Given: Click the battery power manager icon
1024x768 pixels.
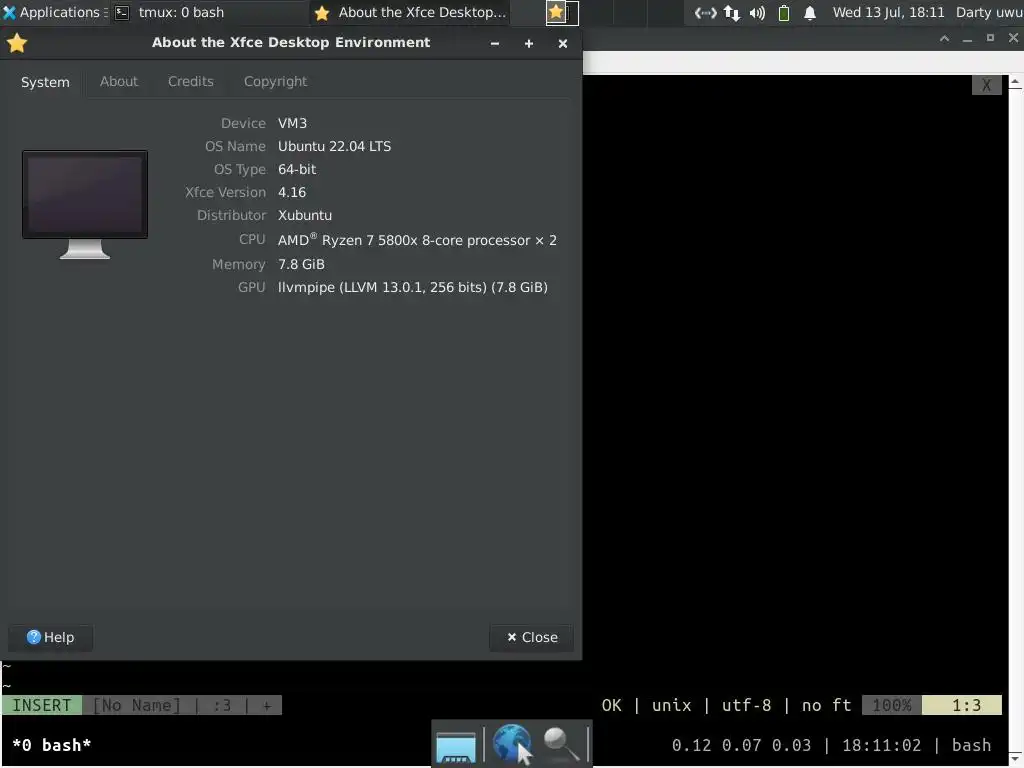Looking at the screenshot, I should (x=784, y=12).
